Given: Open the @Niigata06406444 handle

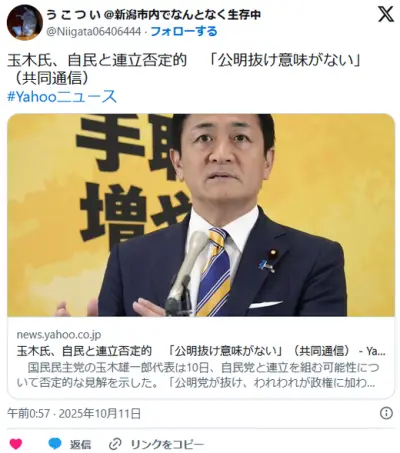Looking at the screenshot, I should [x=94, y=32].
